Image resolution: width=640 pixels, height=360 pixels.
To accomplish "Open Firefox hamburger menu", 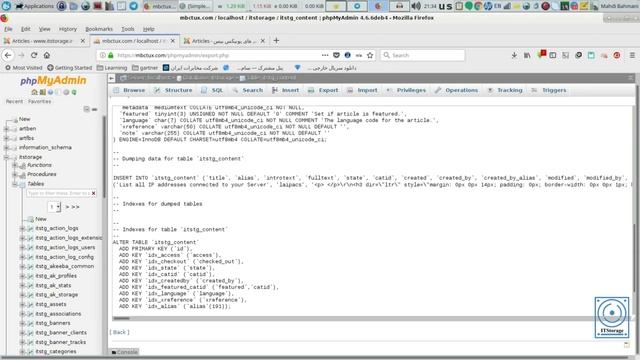I will [632, 55].
